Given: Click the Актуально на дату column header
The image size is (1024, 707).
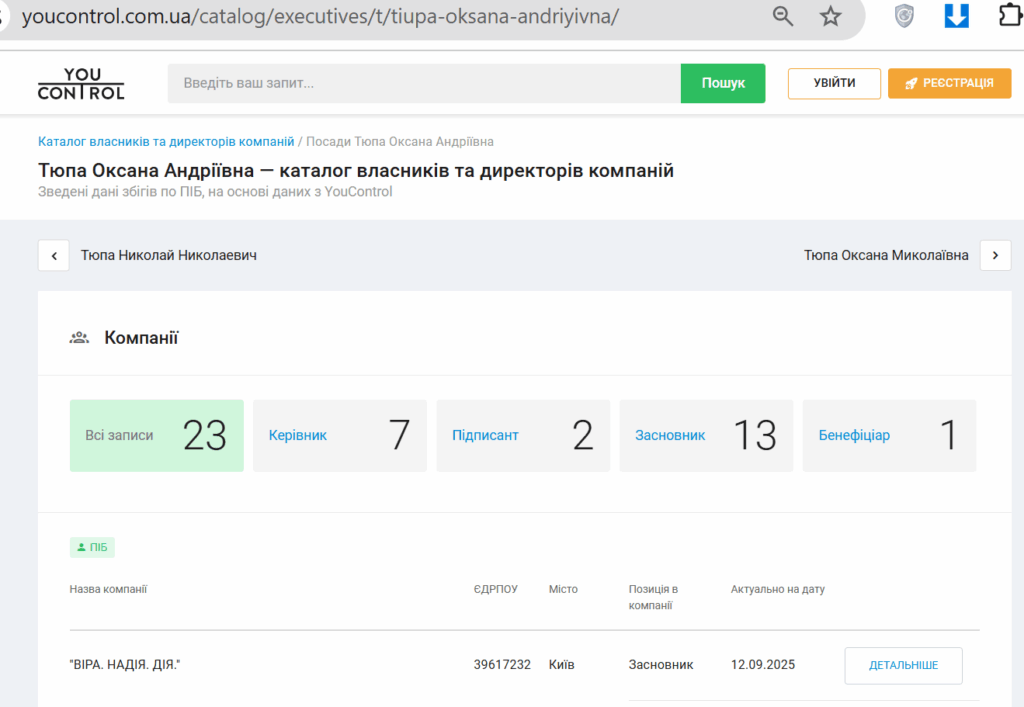Looking at the screenshot, I should pyautogui.click(x=777, y=589).
